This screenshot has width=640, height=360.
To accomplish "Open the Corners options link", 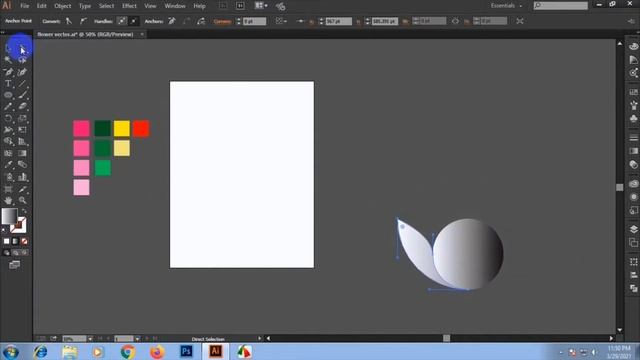I will pos(222,21).
